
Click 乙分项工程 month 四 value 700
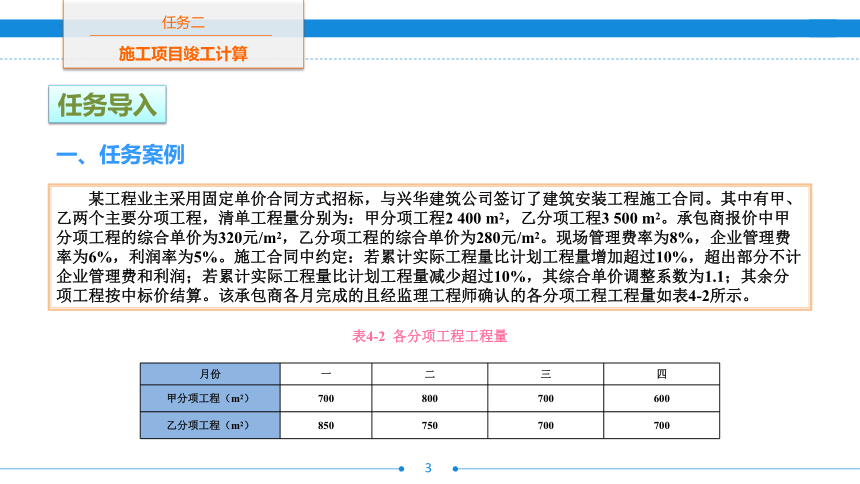click(x=661, y=425)
